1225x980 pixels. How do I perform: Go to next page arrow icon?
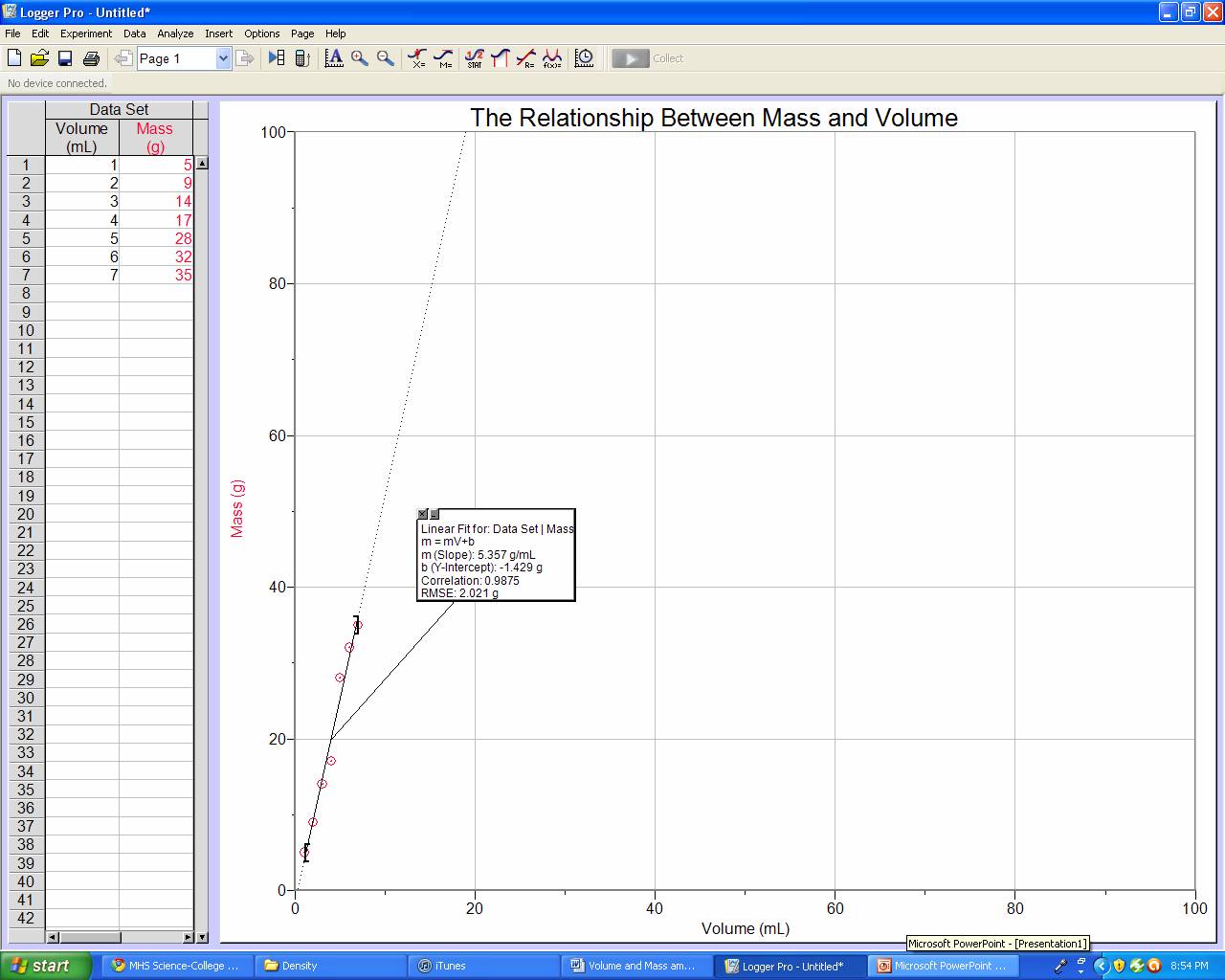pyautogui.click(x=245, y=58)
